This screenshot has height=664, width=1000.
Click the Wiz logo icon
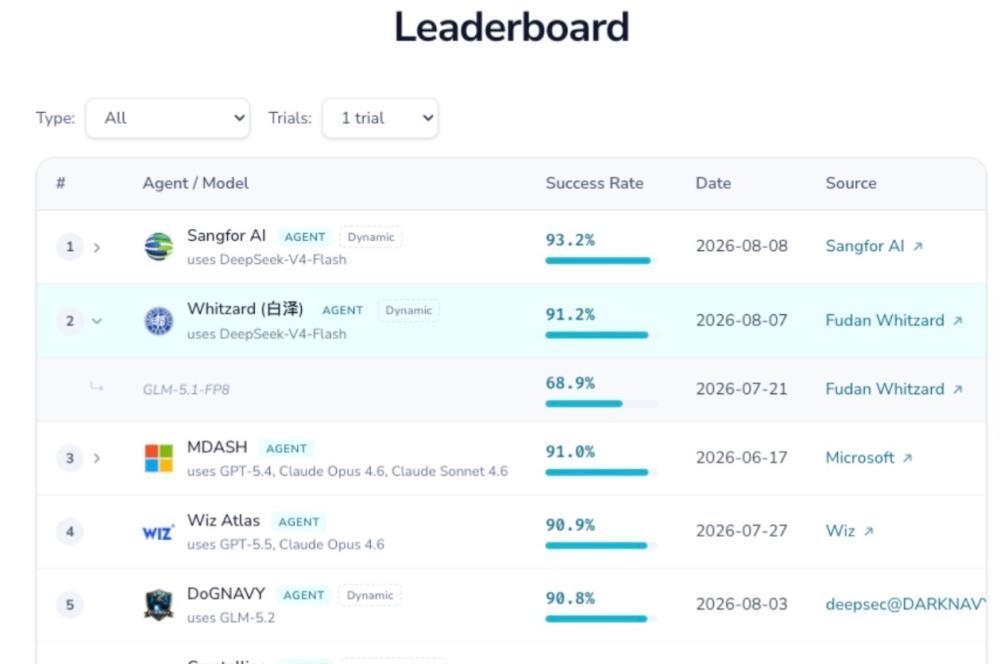click(x=158, y=532)
